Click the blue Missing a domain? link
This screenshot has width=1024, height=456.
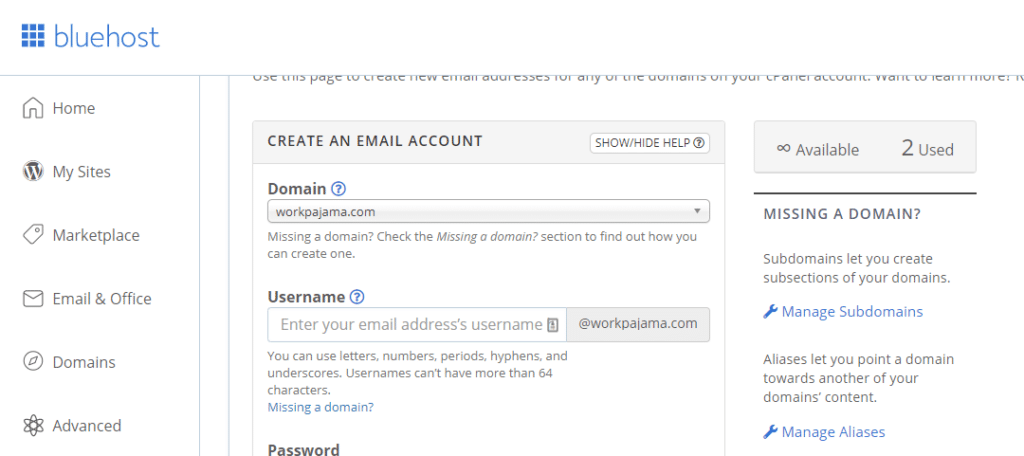(321, 407)
